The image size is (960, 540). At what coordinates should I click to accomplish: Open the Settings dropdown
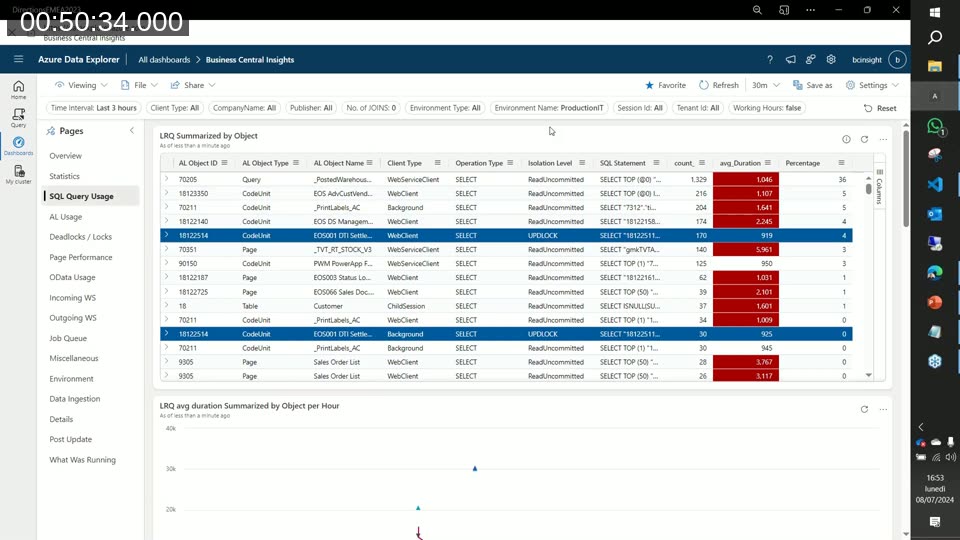[872, 85]
